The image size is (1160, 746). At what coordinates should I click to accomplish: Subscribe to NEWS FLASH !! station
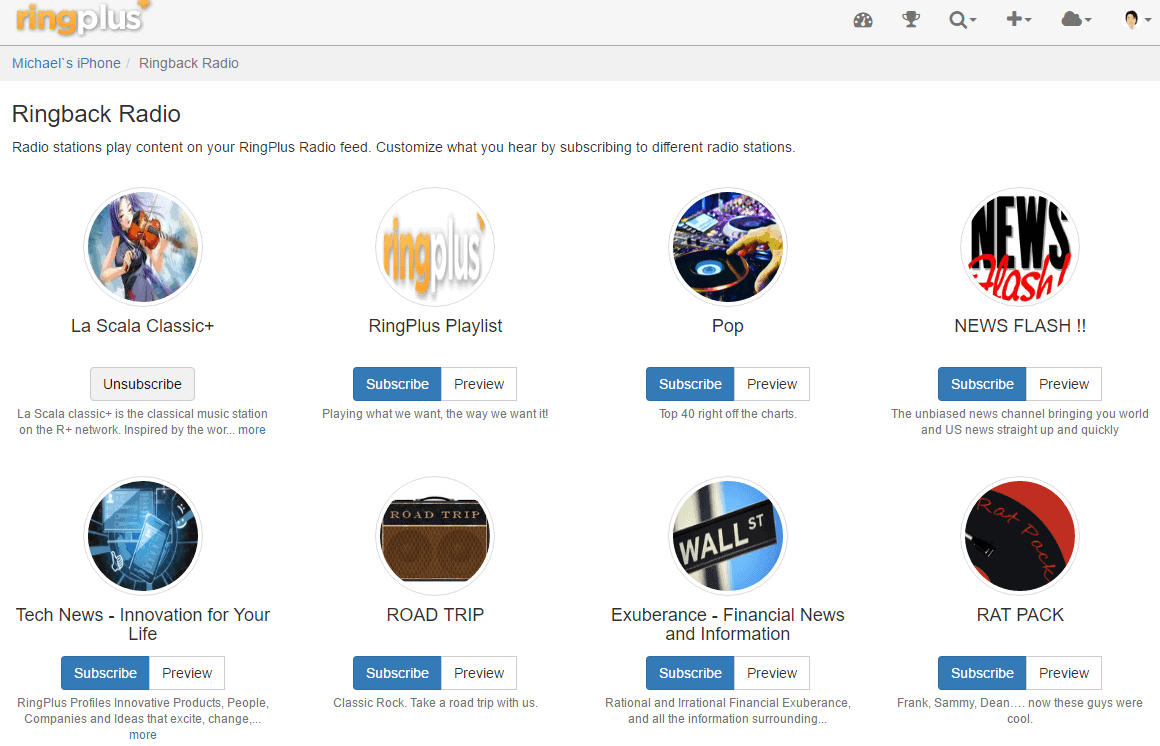coord(982,384)
